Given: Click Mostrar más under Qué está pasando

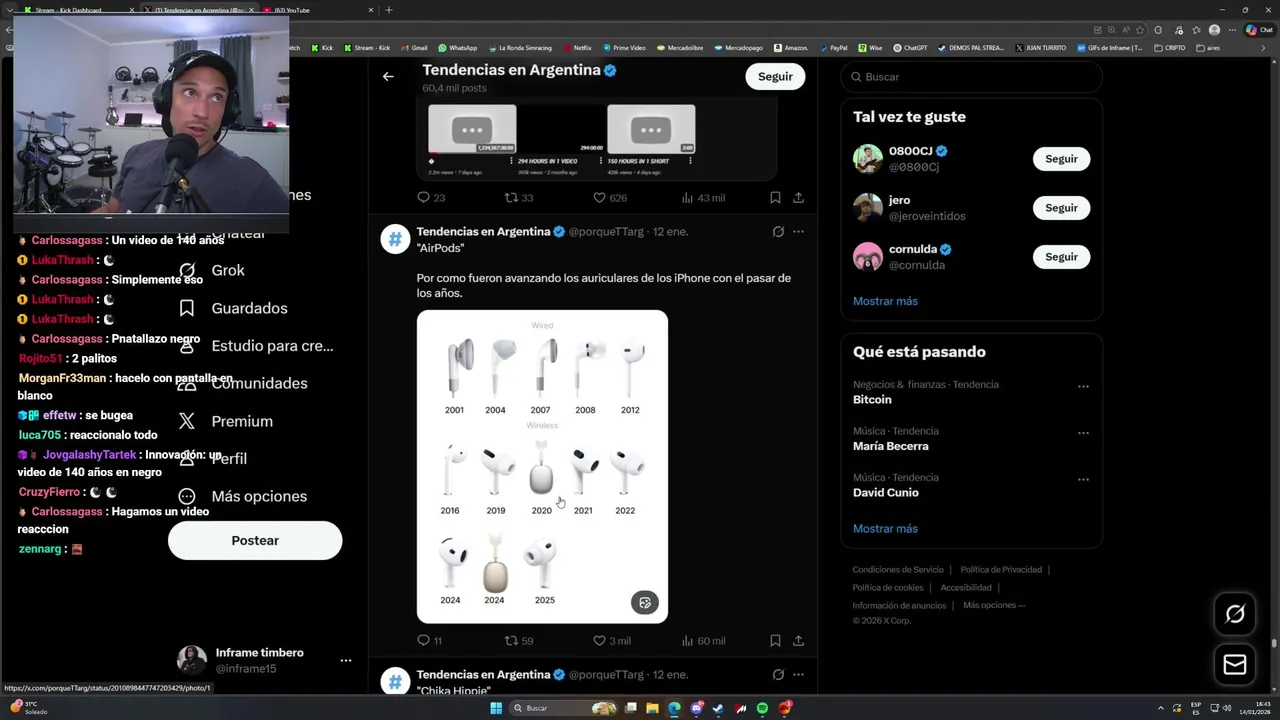Looking at the screenshot, I should [x=885, y=528].
